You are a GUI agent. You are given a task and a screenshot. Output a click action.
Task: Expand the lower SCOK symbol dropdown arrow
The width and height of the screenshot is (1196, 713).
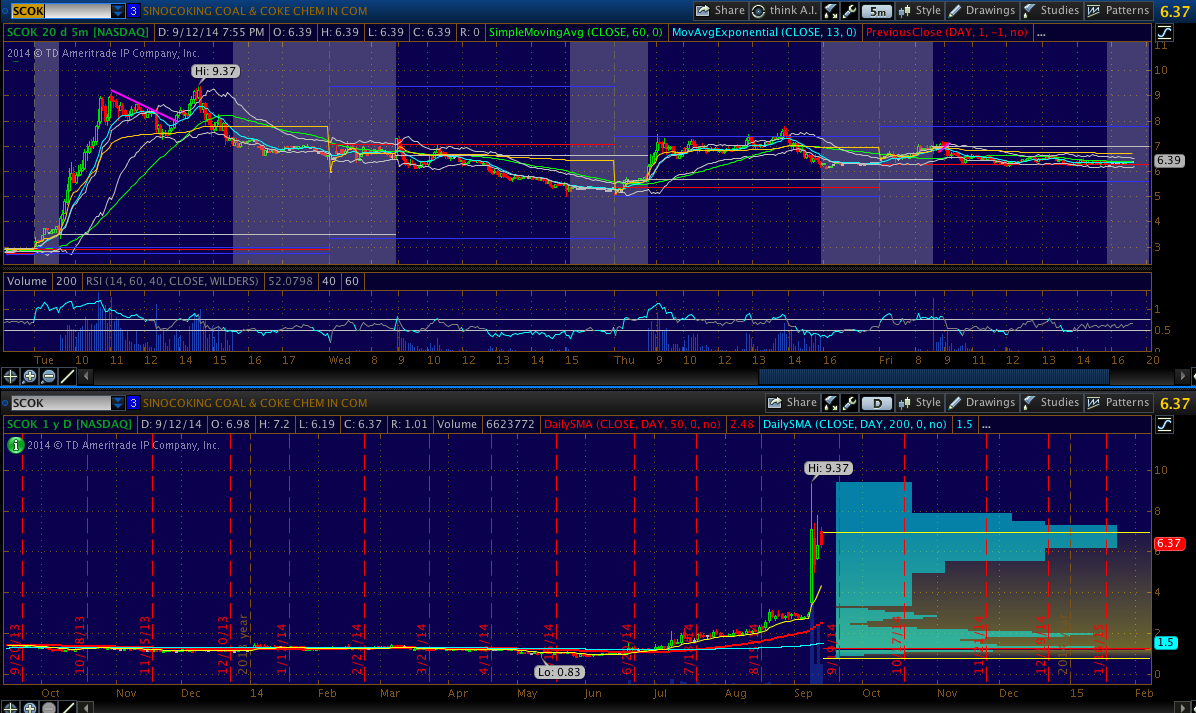(118, 403)
